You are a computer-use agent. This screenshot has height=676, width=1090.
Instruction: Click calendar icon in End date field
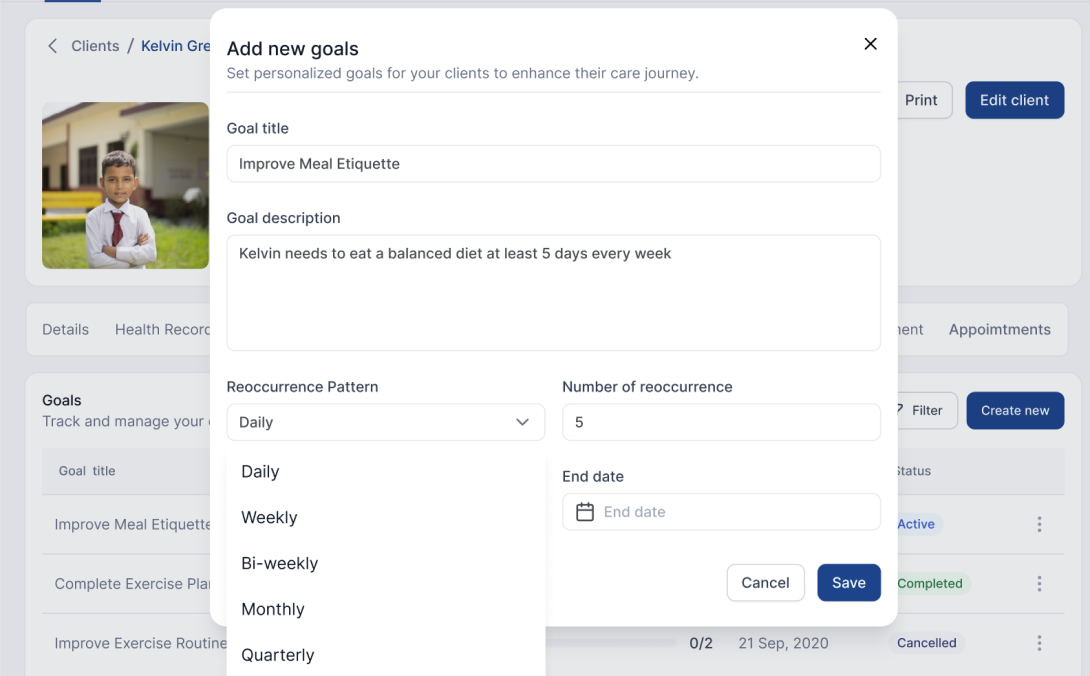[585, 512]
